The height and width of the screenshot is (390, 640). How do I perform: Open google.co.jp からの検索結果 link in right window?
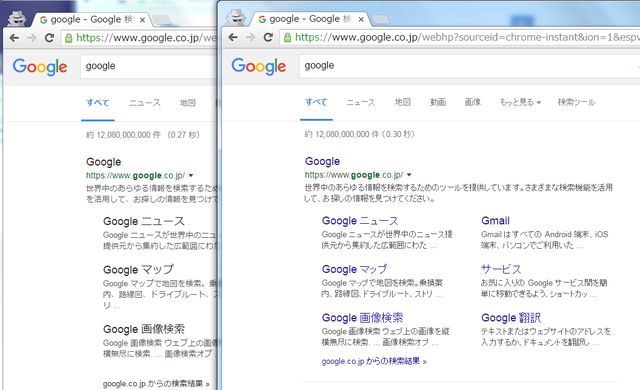374,361
